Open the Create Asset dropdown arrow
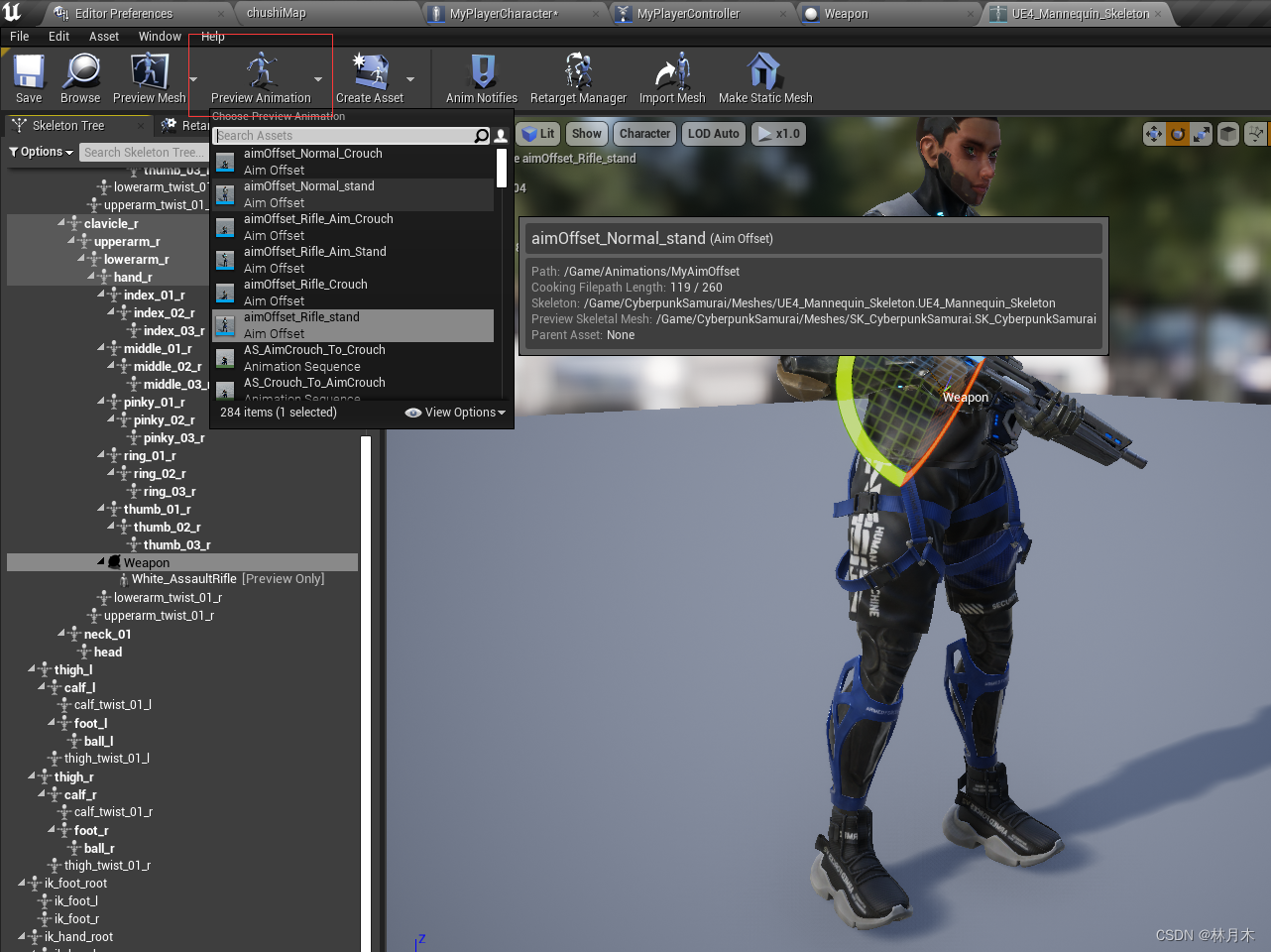This screenshot has height=952, width=1271. (x=410, y=79)
